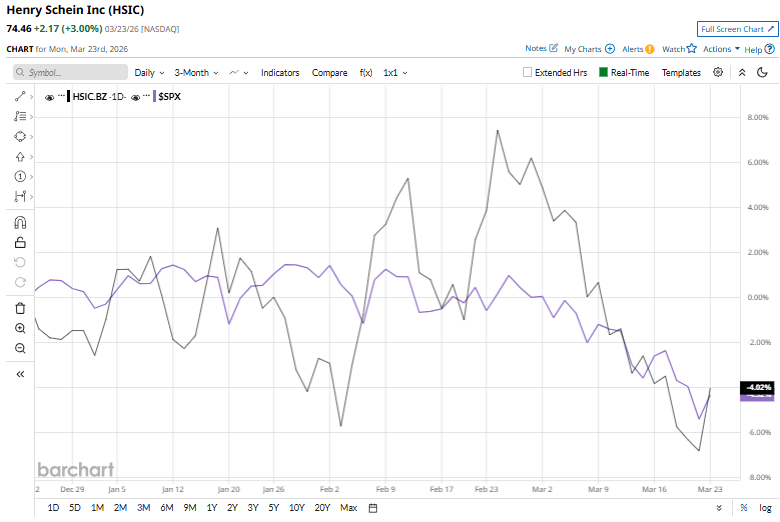The height and width of the screenshot is (522, 780).
Task: Open the Alerts bell icon
Action: tap(650, 49)
